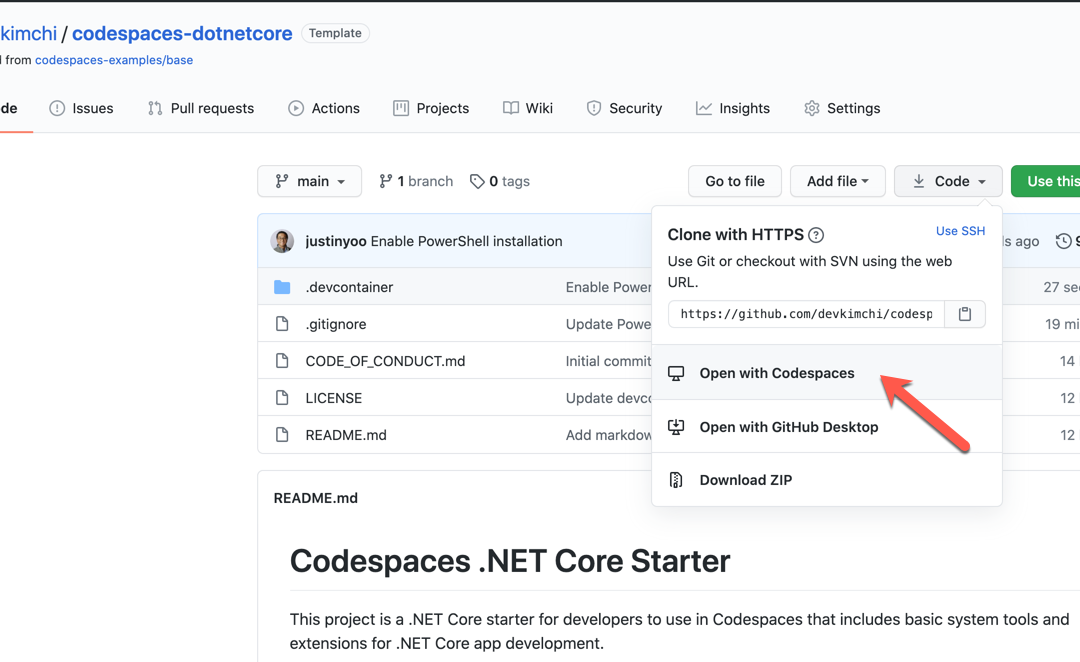View the 1 branch link
The image size is (1080, 662).
click(416, 181)
